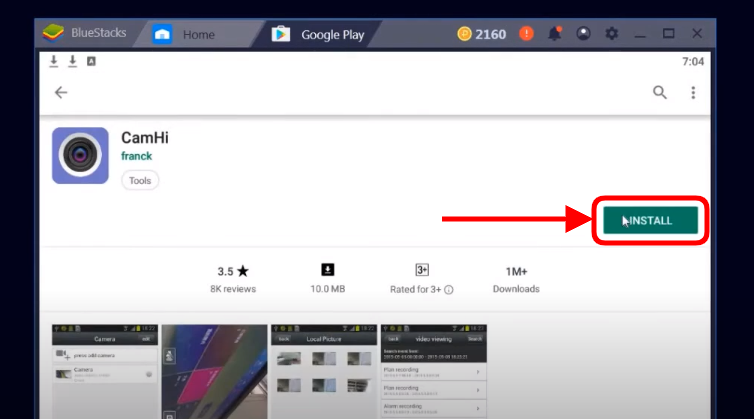Viewport: 754px width, 420px height.
Task: Open the video viewing screenshot thumbnail
Action: pos(434,371)
